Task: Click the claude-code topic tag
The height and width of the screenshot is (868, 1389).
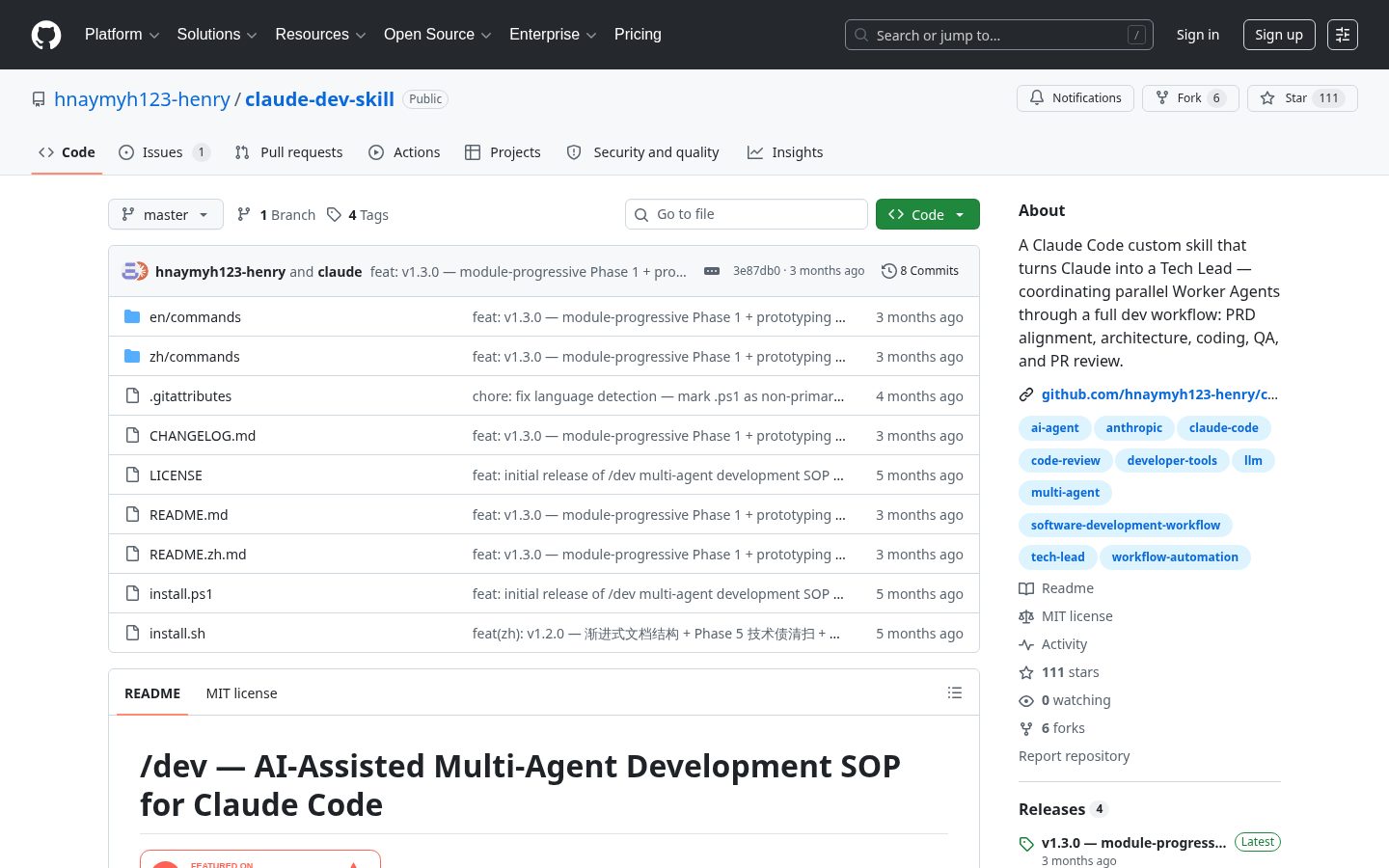Action: [1223, 428]
